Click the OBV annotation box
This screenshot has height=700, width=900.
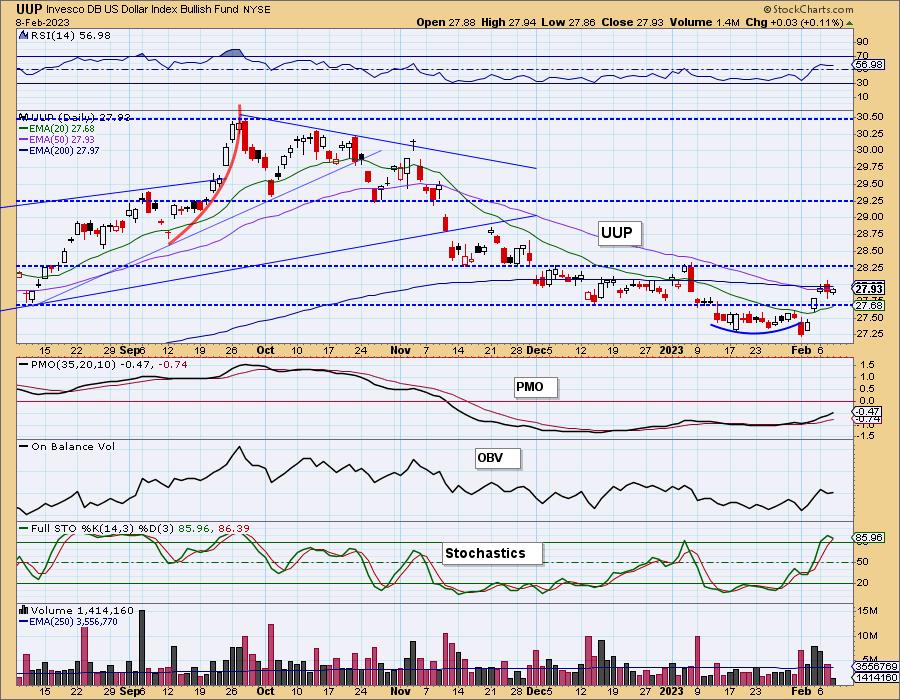(497, 458)
